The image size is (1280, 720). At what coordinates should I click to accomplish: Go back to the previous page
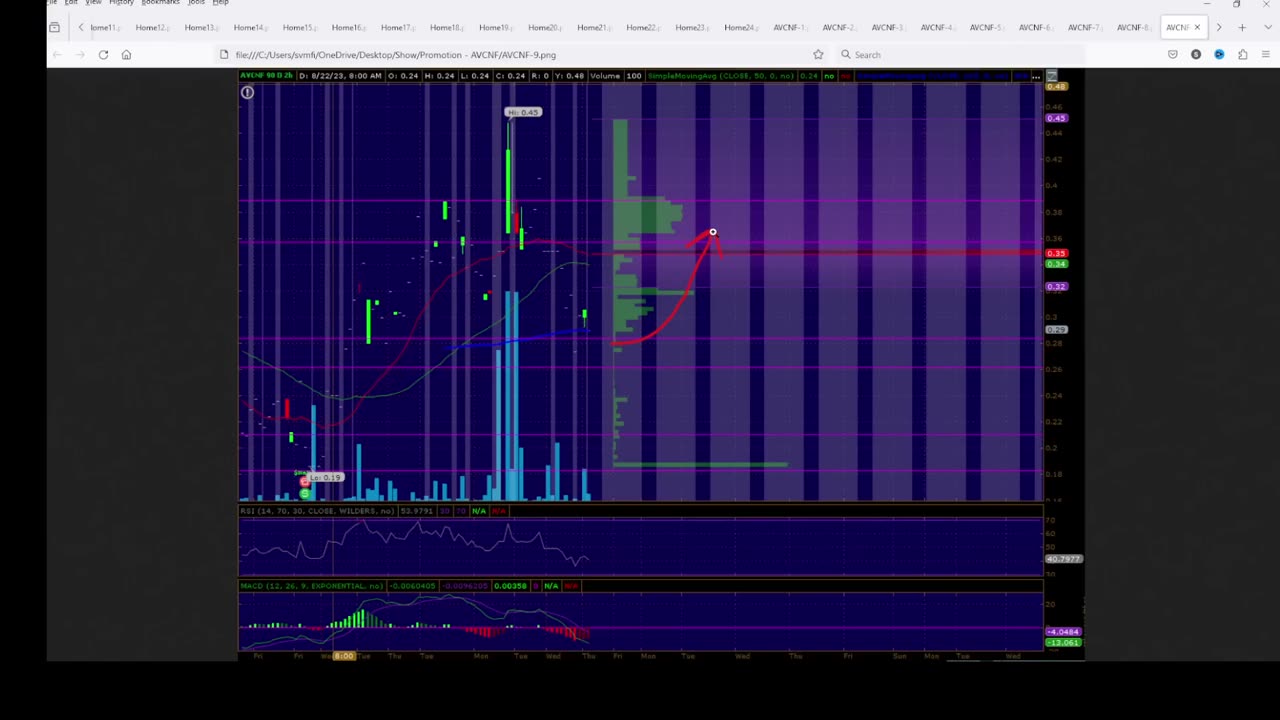(57, 55)
